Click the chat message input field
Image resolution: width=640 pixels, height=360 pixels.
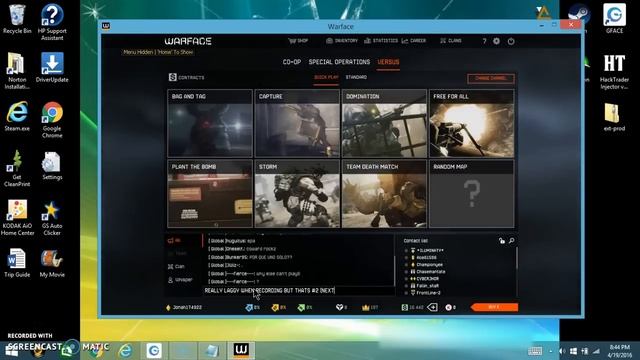click(299, 291)
